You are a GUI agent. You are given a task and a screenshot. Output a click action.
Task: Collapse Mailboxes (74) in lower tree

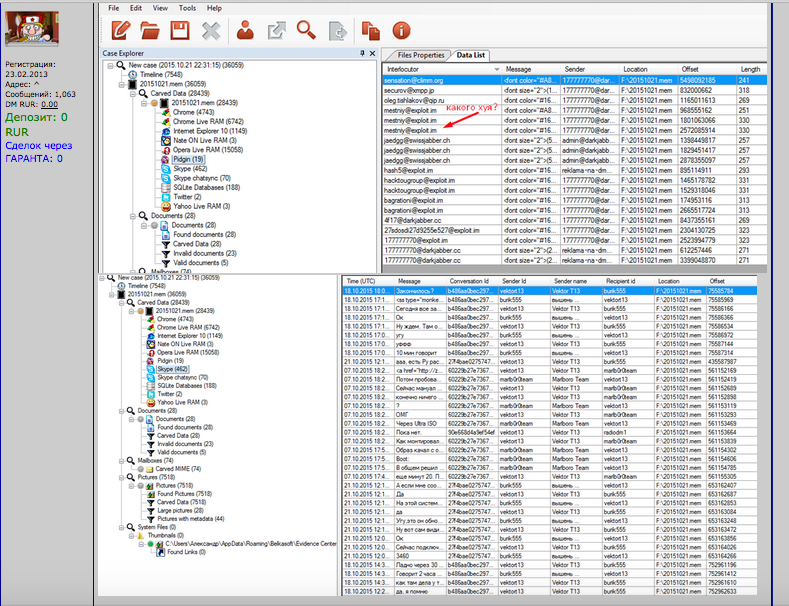click(x=121, y=461)
